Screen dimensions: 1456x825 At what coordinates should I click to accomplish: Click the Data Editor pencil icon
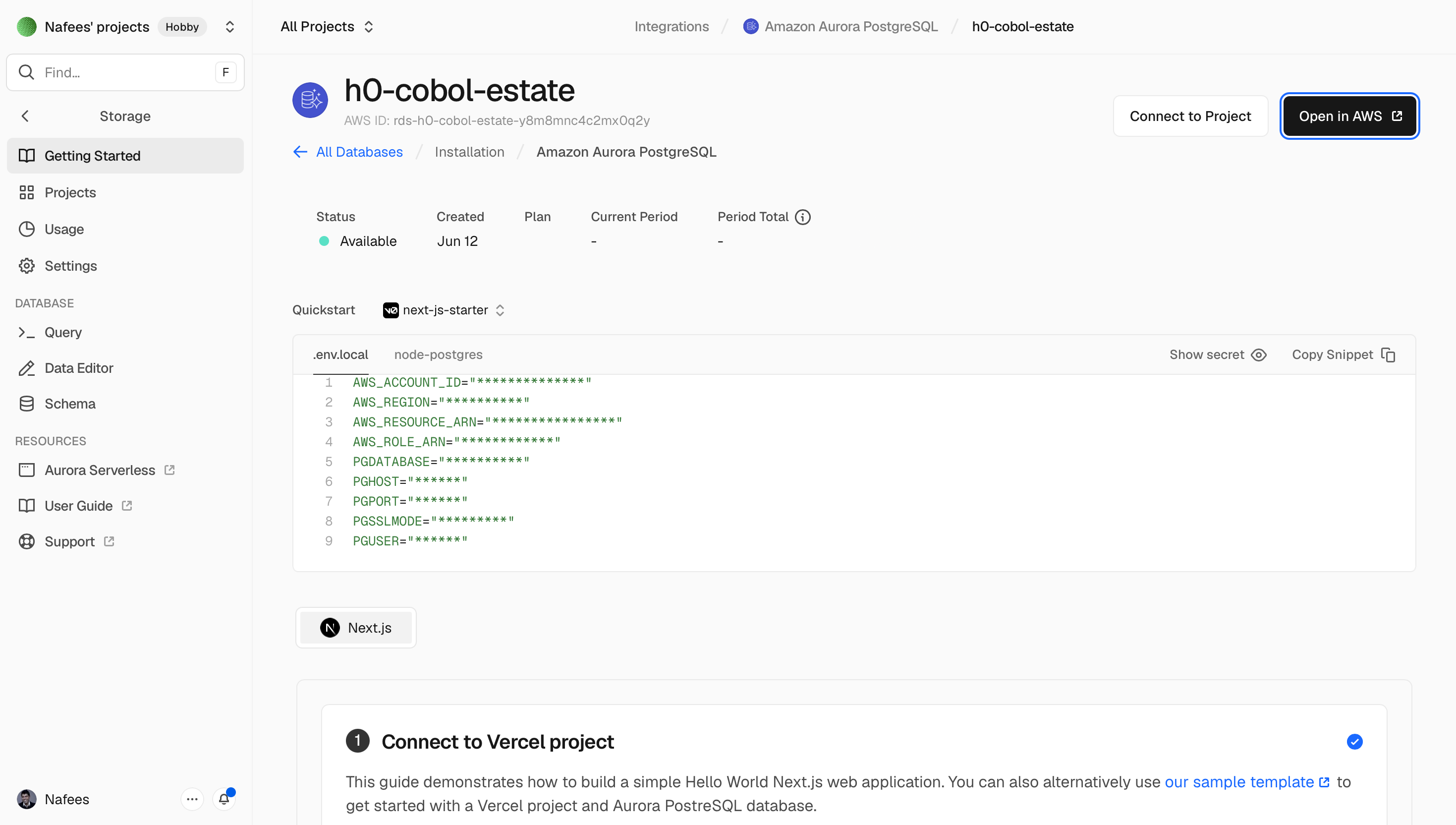tap(27, 368)
